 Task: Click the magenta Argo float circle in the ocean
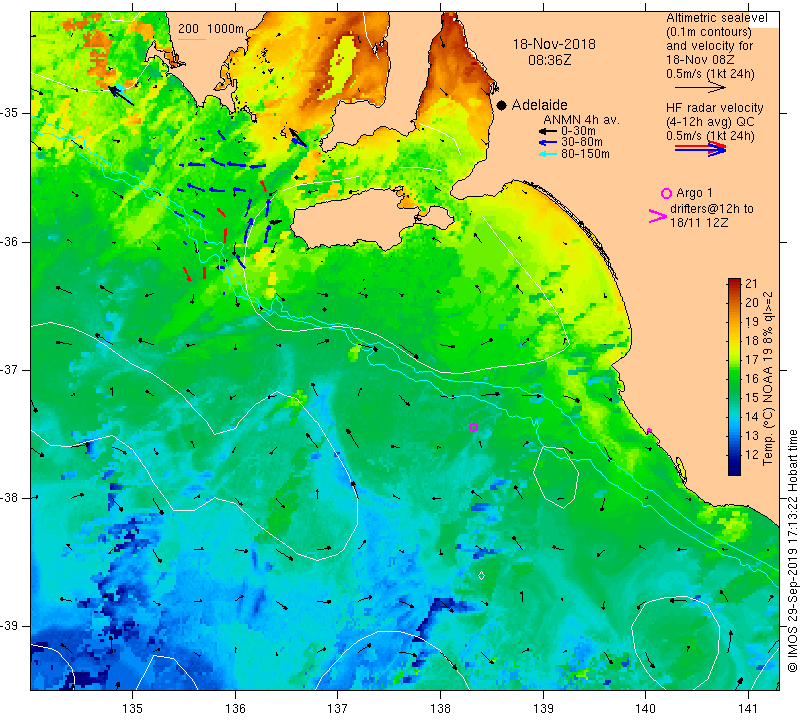[x=473, y=428]
